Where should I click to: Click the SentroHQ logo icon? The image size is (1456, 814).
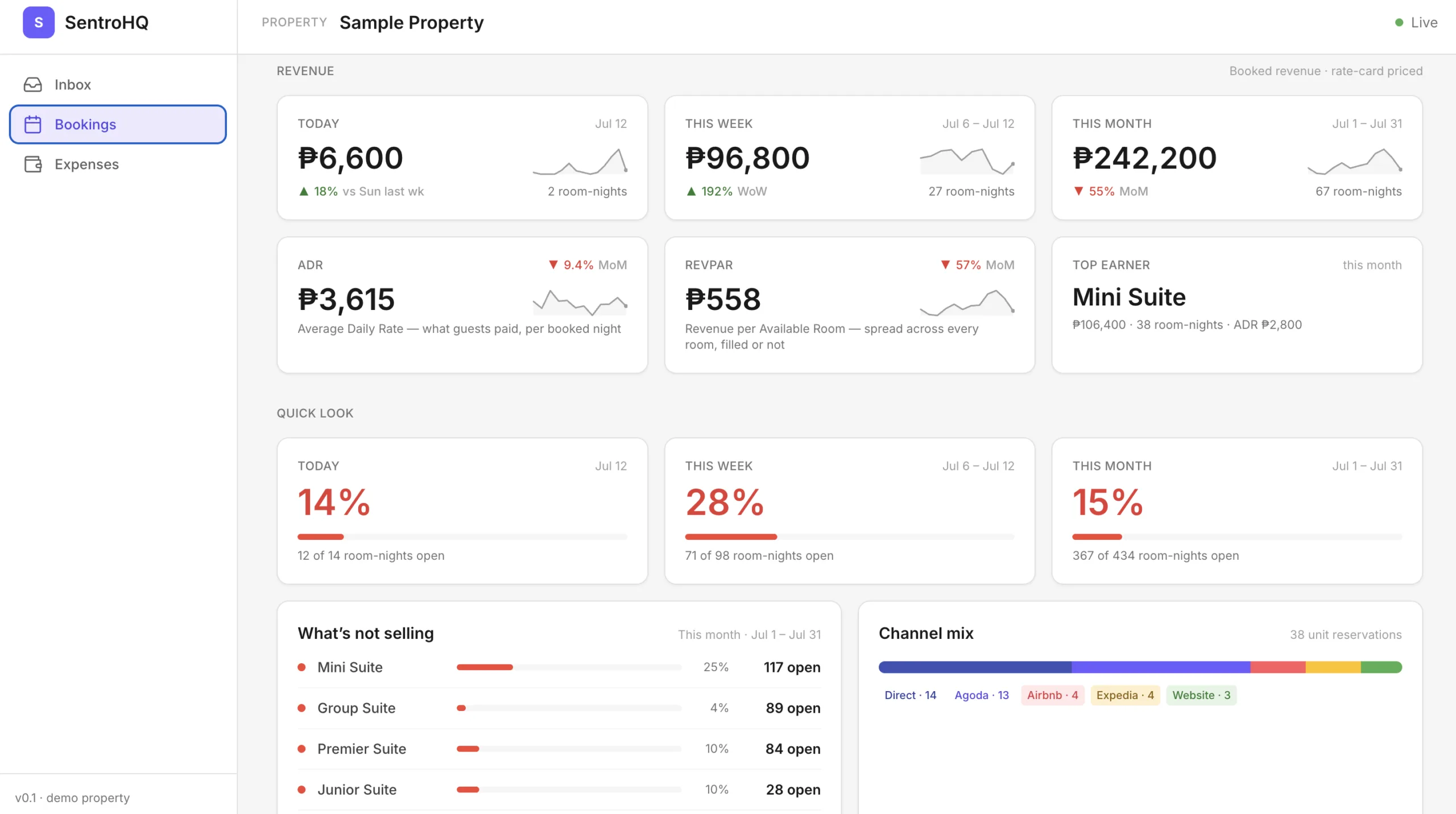click(39, 22)
